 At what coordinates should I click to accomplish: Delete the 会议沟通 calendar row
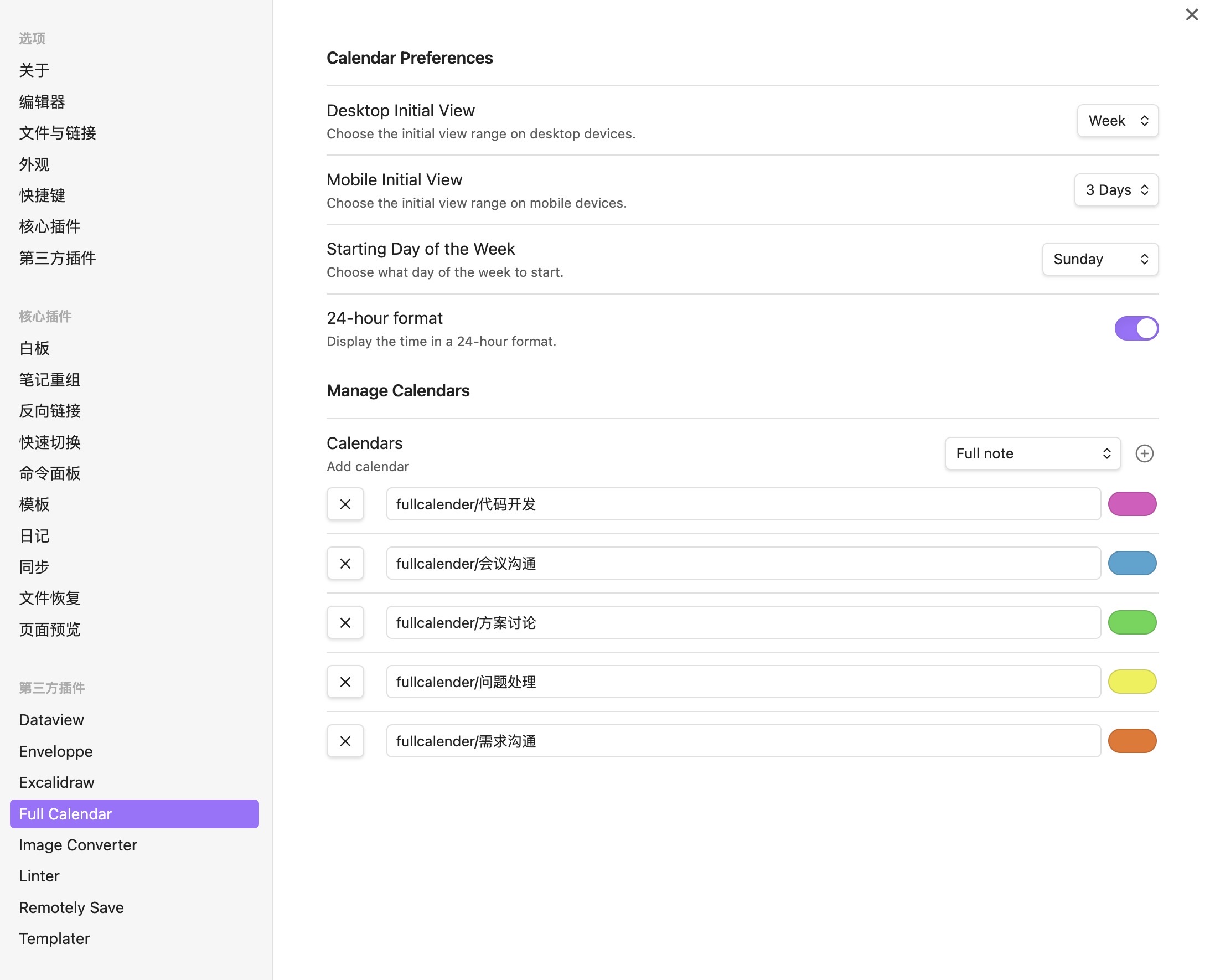[x=345, y=564]
